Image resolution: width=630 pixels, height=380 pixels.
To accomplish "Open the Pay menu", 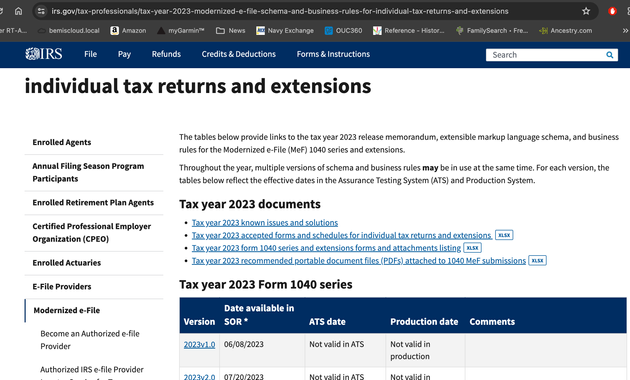I will (124, 54).
